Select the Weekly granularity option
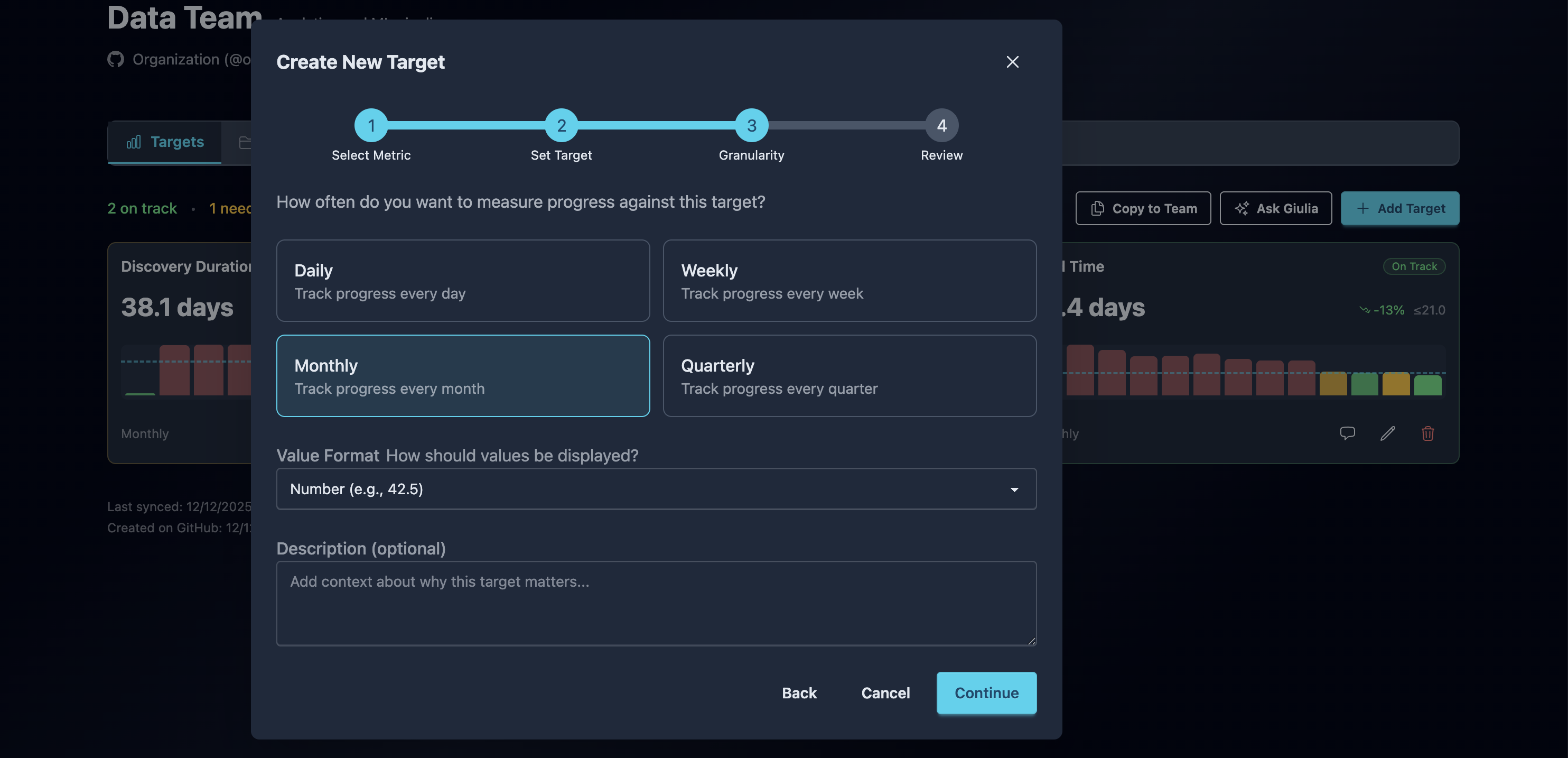The width and height of the screenshot is (1568, 758). pyautogui.click(x=850, y=281)
